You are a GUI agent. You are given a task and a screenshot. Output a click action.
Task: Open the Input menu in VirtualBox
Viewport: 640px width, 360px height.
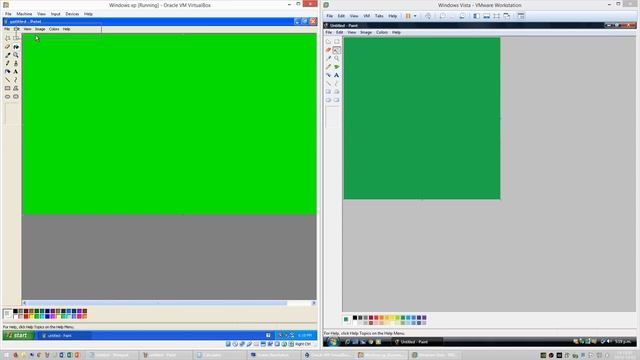(56, 14)
